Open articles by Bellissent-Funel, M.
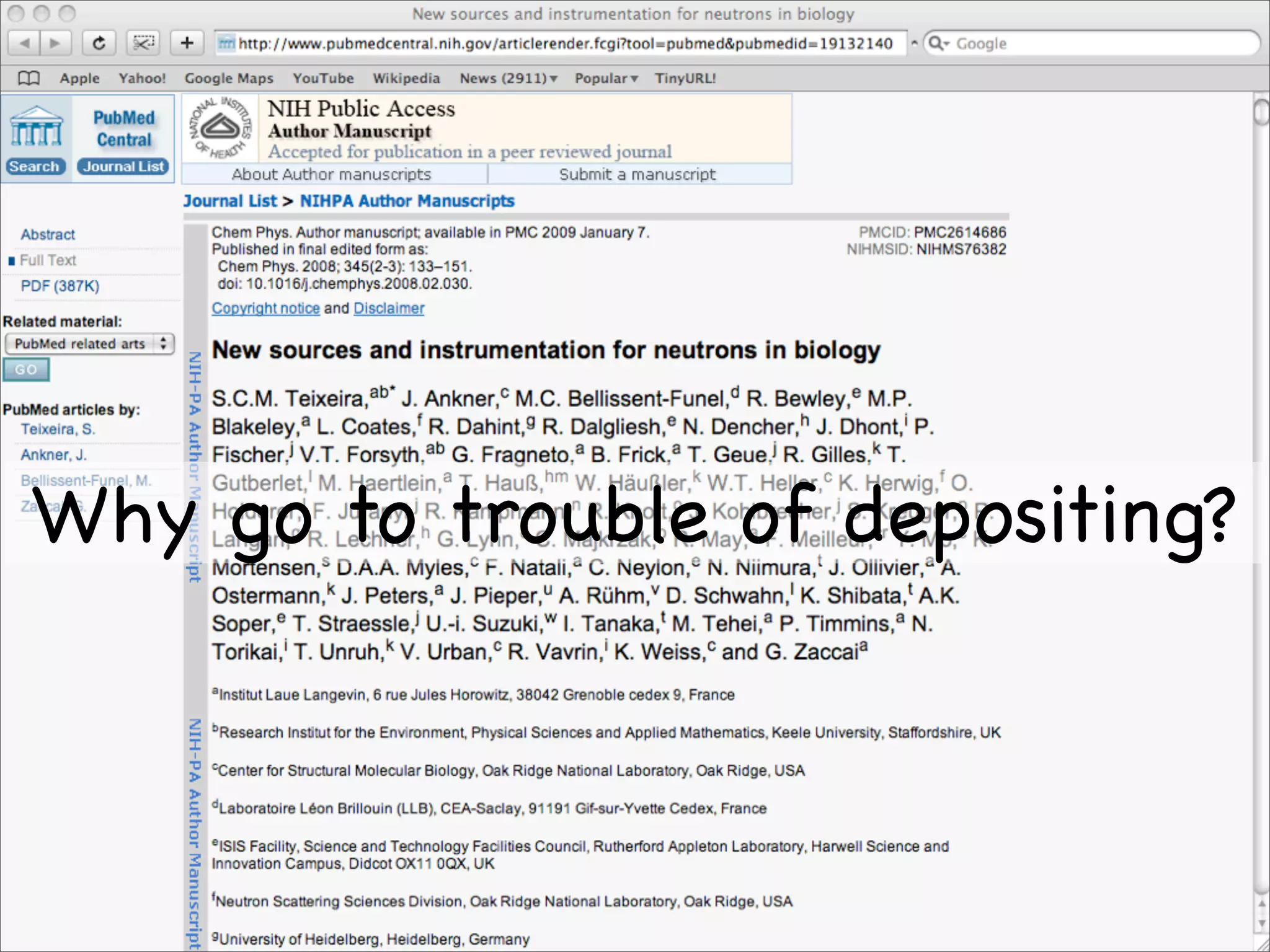The height and width of the screenshot is (952, 1270). point(86,480)
